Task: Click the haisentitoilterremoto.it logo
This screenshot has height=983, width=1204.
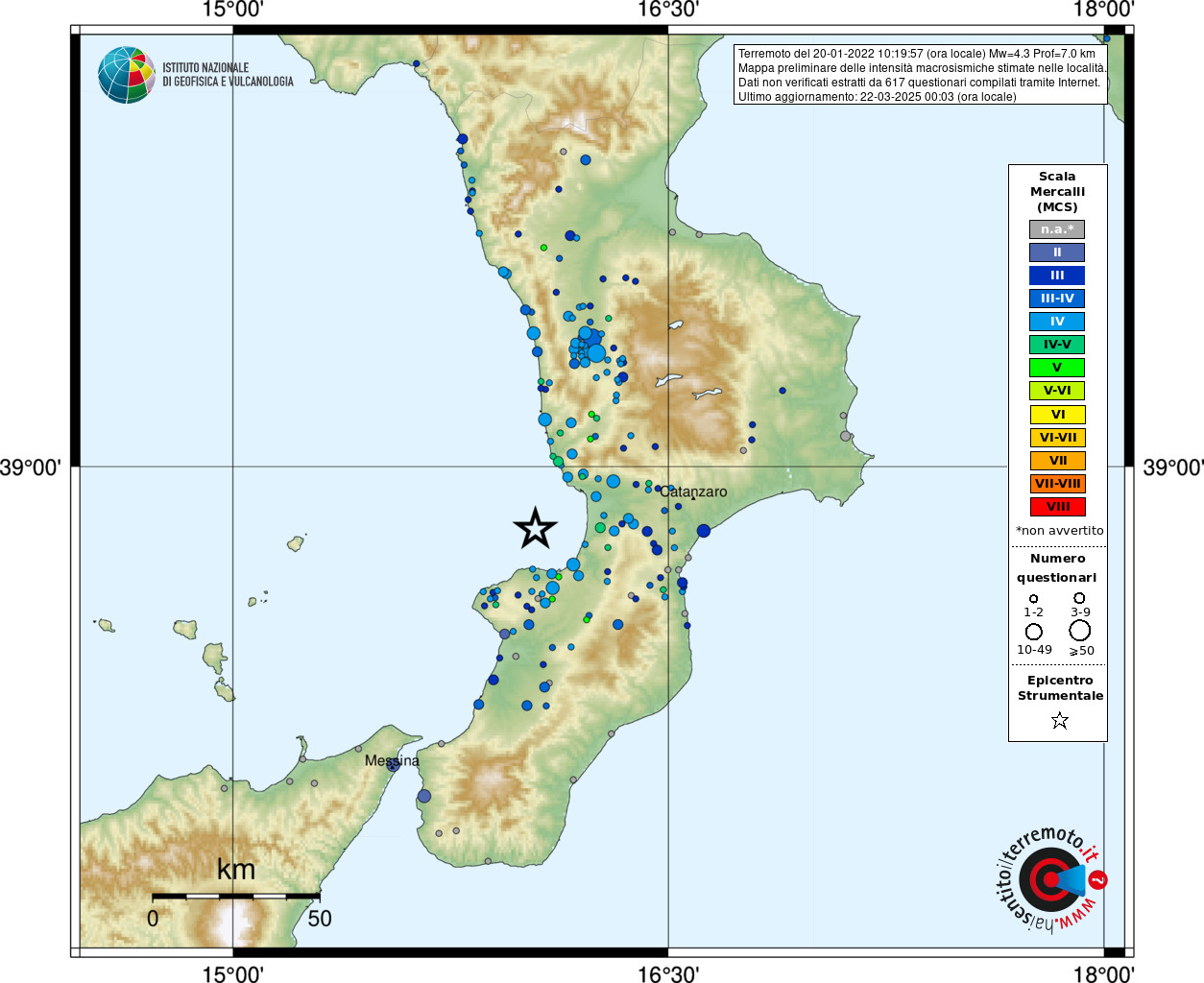Action: pos(1050,879)
